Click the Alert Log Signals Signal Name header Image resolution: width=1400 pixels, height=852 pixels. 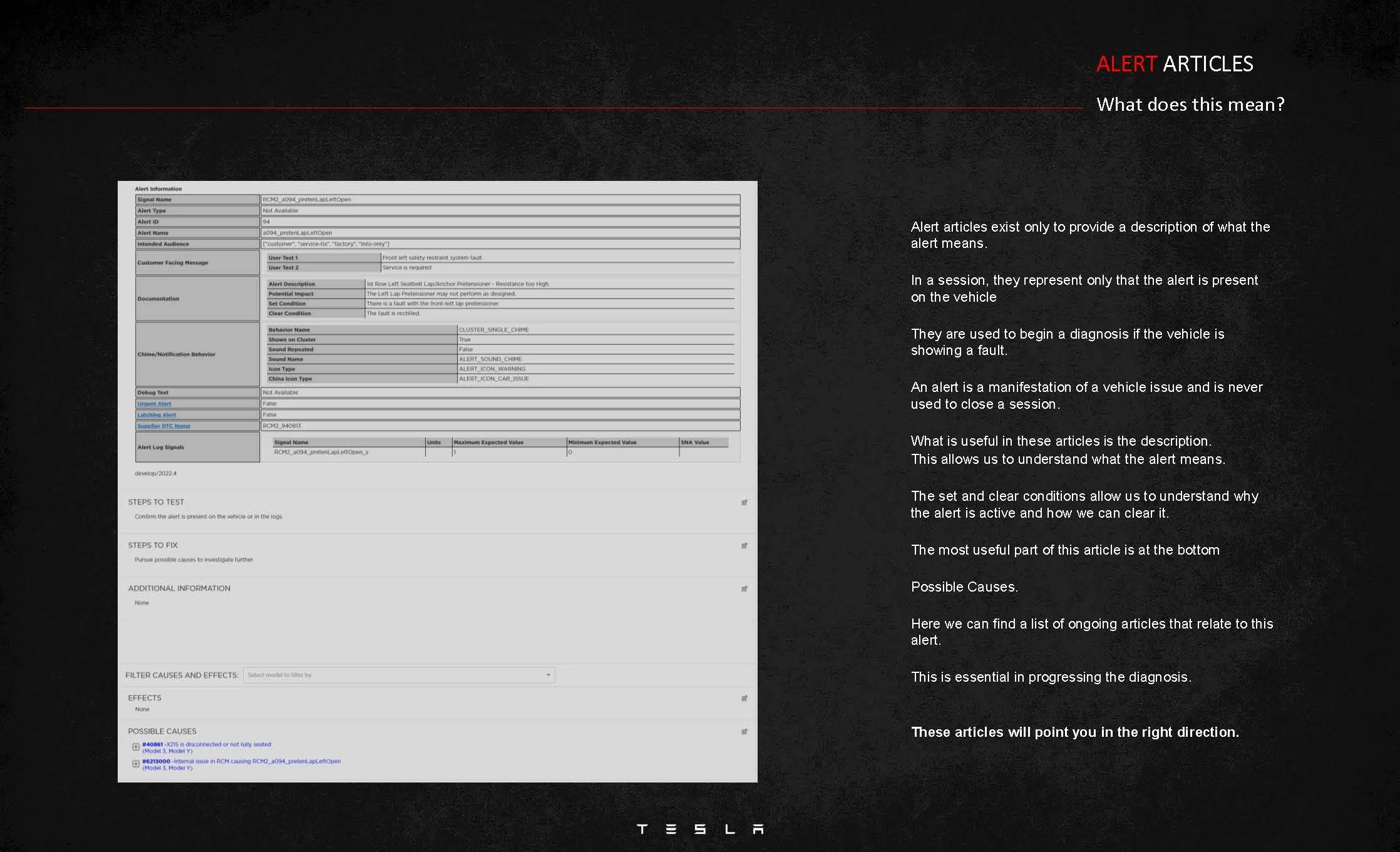tap(291, 443)
